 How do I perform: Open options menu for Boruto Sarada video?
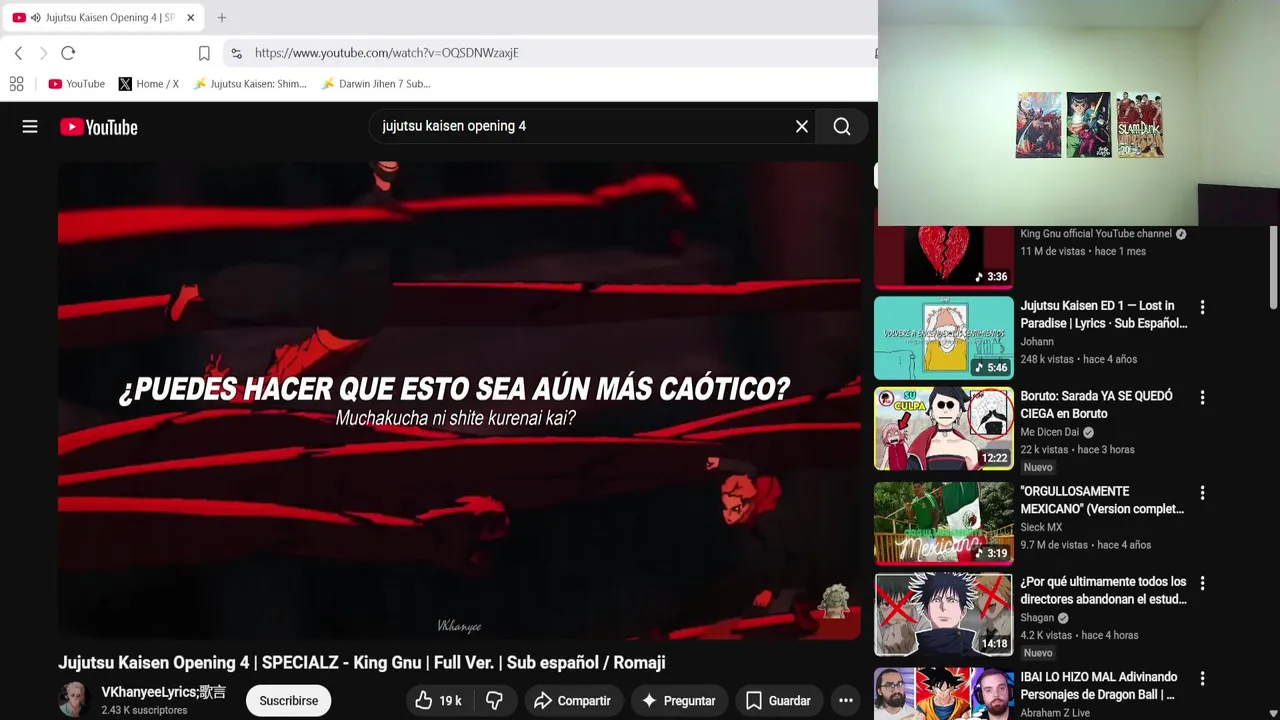[x=1202, y=398]
